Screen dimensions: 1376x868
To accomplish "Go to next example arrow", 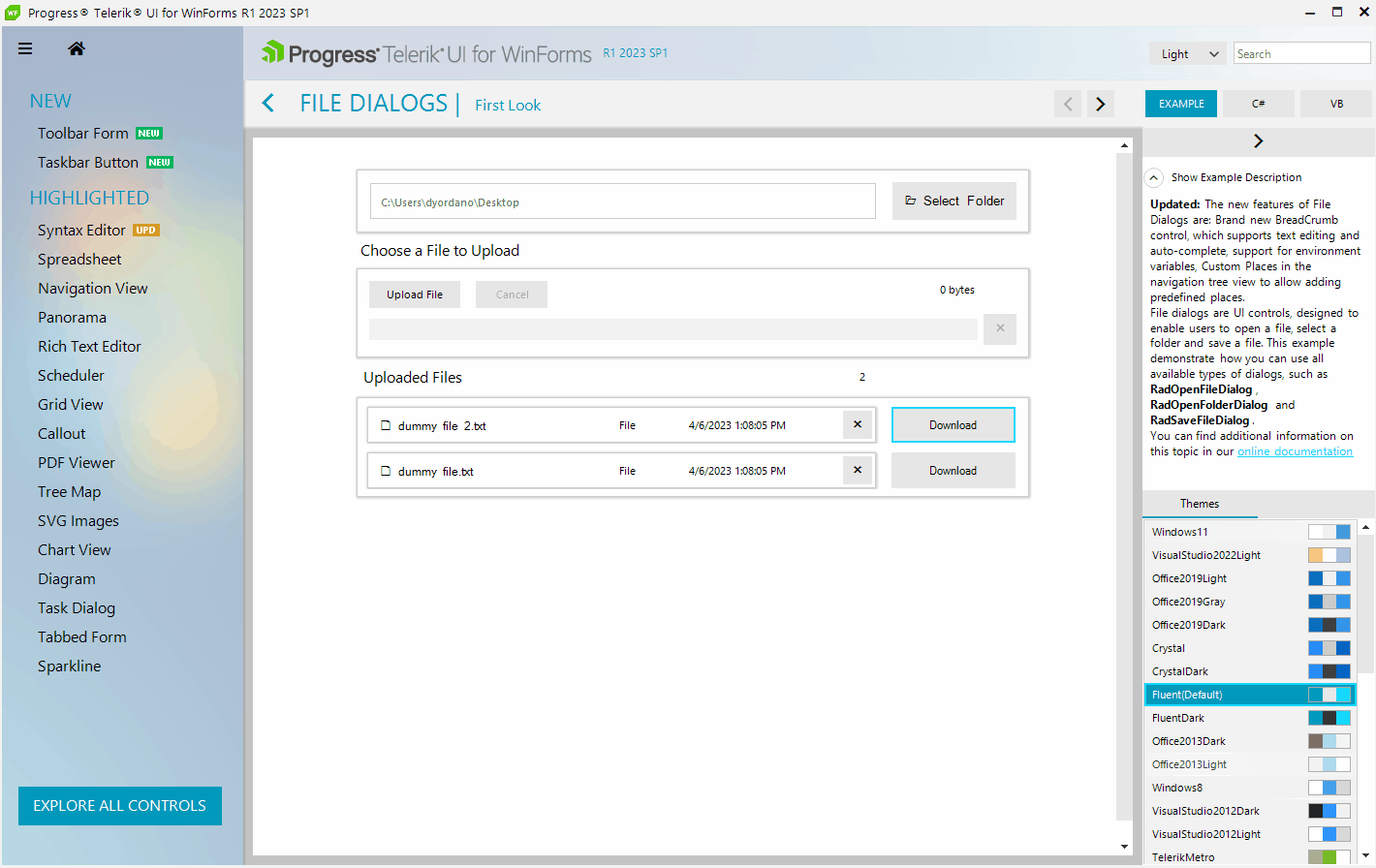I will click(1100, 104).
